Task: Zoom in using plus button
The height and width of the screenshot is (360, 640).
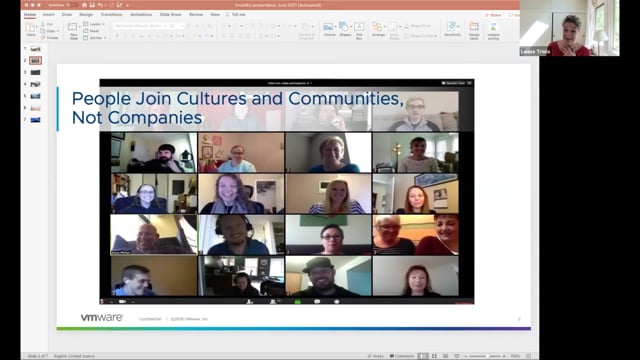Action: (x=504, y=356)
